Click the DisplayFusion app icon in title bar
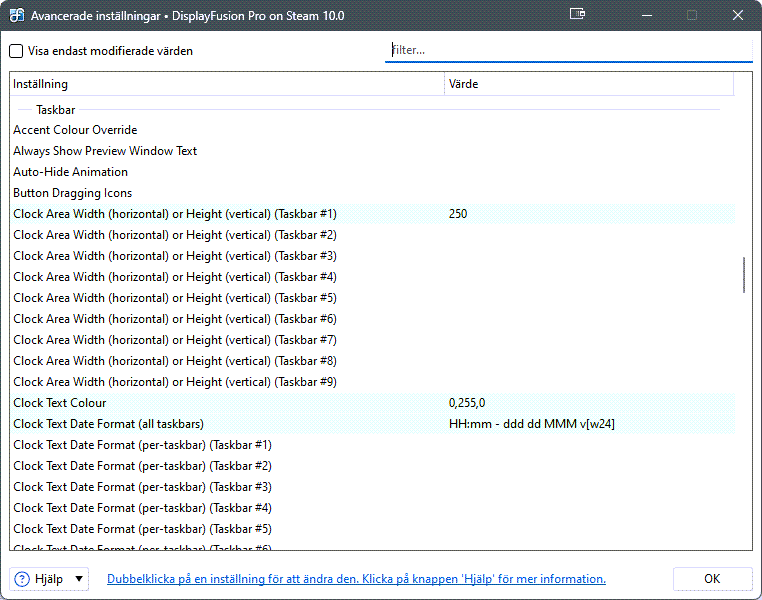 (x=17, y=15)
